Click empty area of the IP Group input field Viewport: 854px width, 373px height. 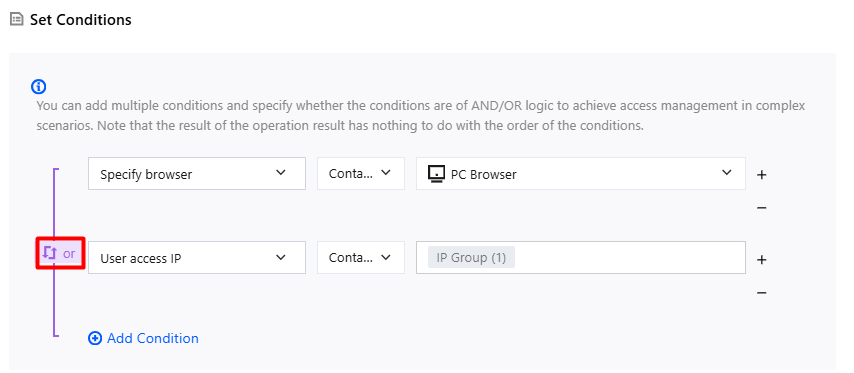coord(626,258)
